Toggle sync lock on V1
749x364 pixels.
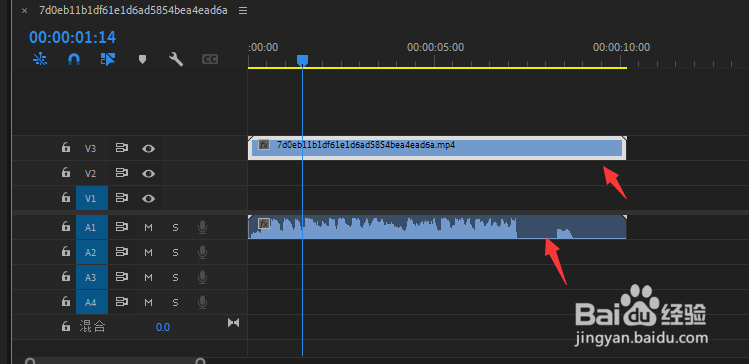click(x=122, y=198)
